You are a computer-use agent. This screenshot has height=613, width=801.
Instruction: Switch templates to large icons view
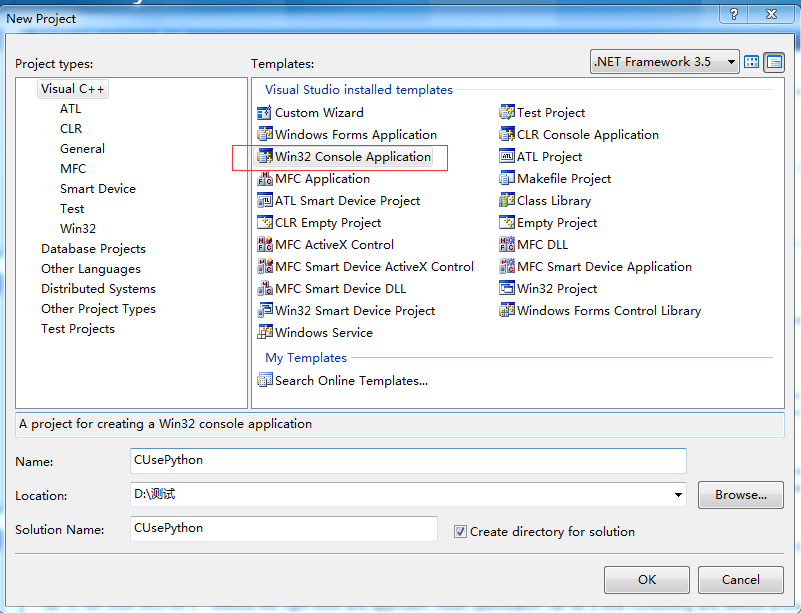(x=751, y=62)
